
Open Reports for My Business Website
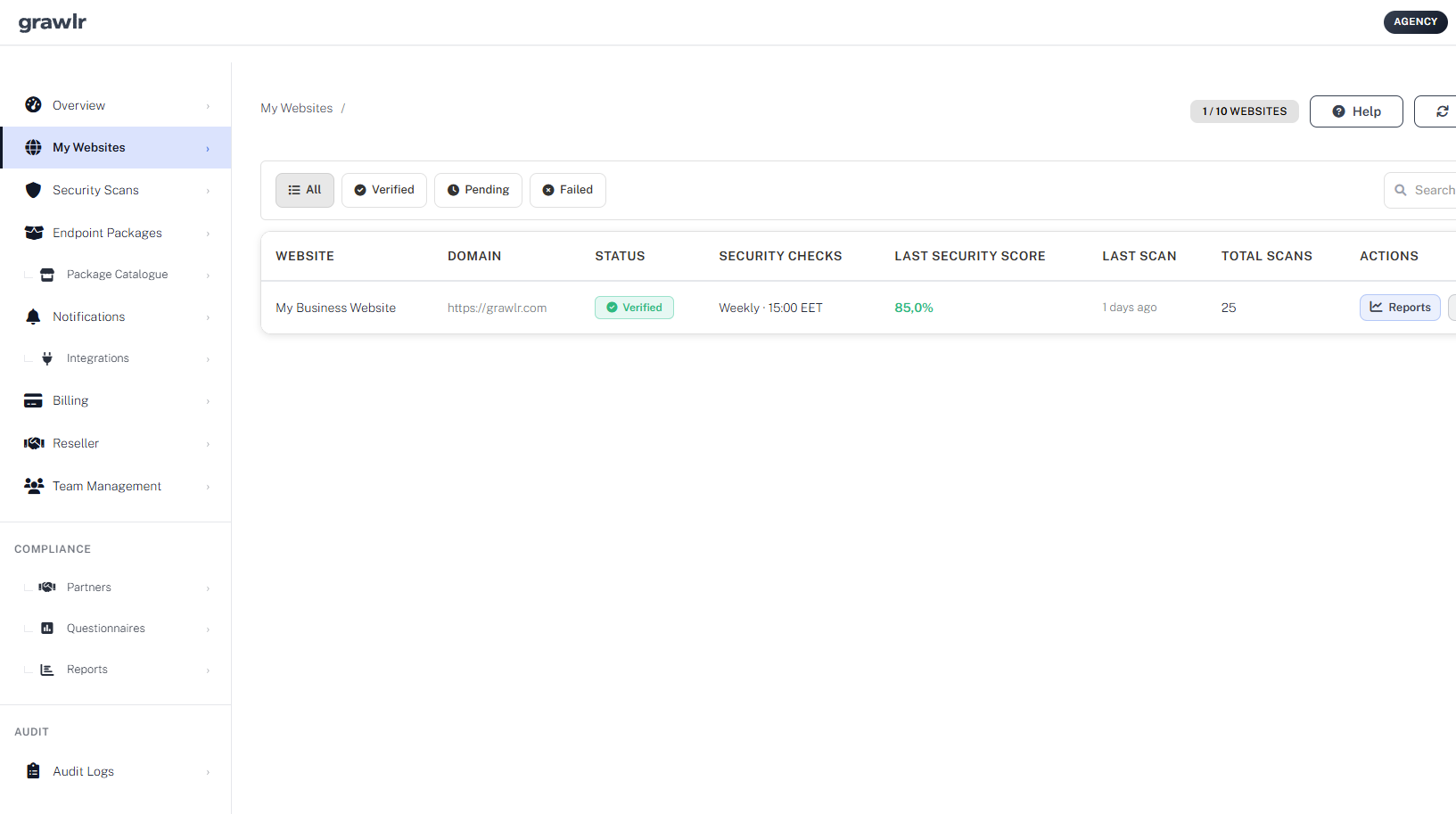click(1400, 308)
